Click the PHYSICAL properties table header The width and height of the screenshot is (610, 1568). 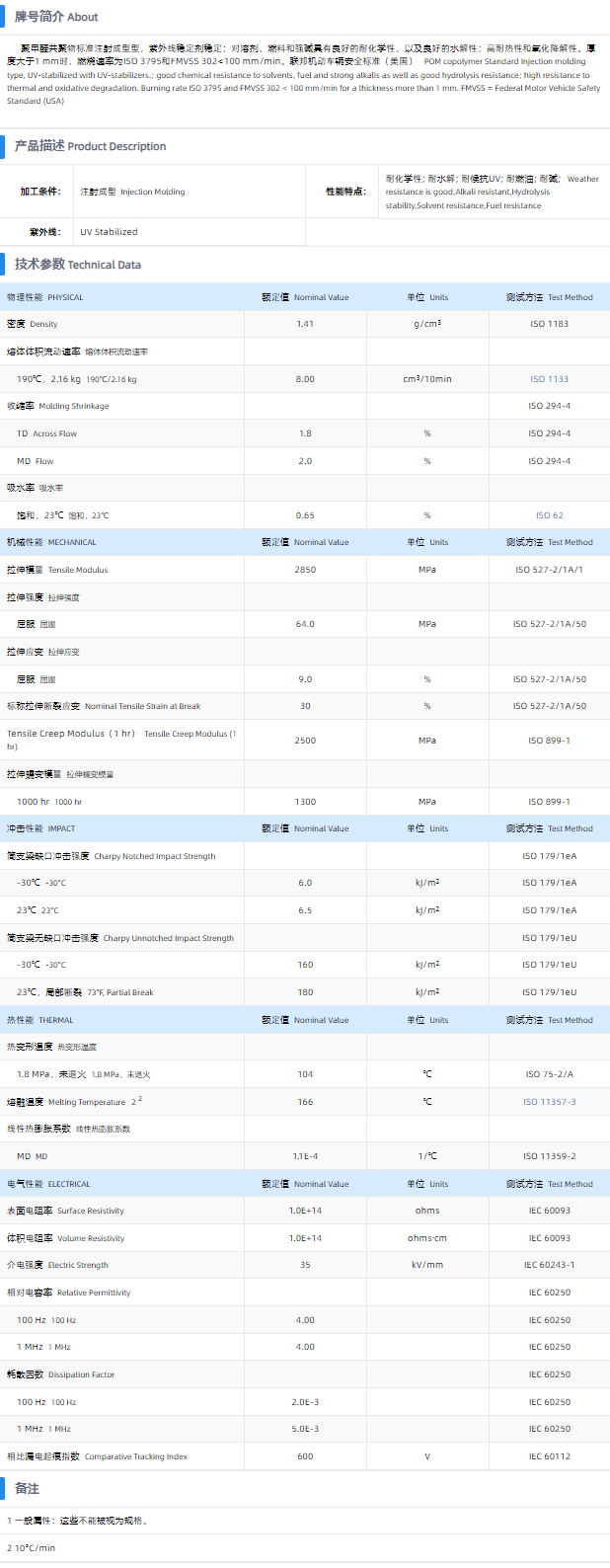45,297
